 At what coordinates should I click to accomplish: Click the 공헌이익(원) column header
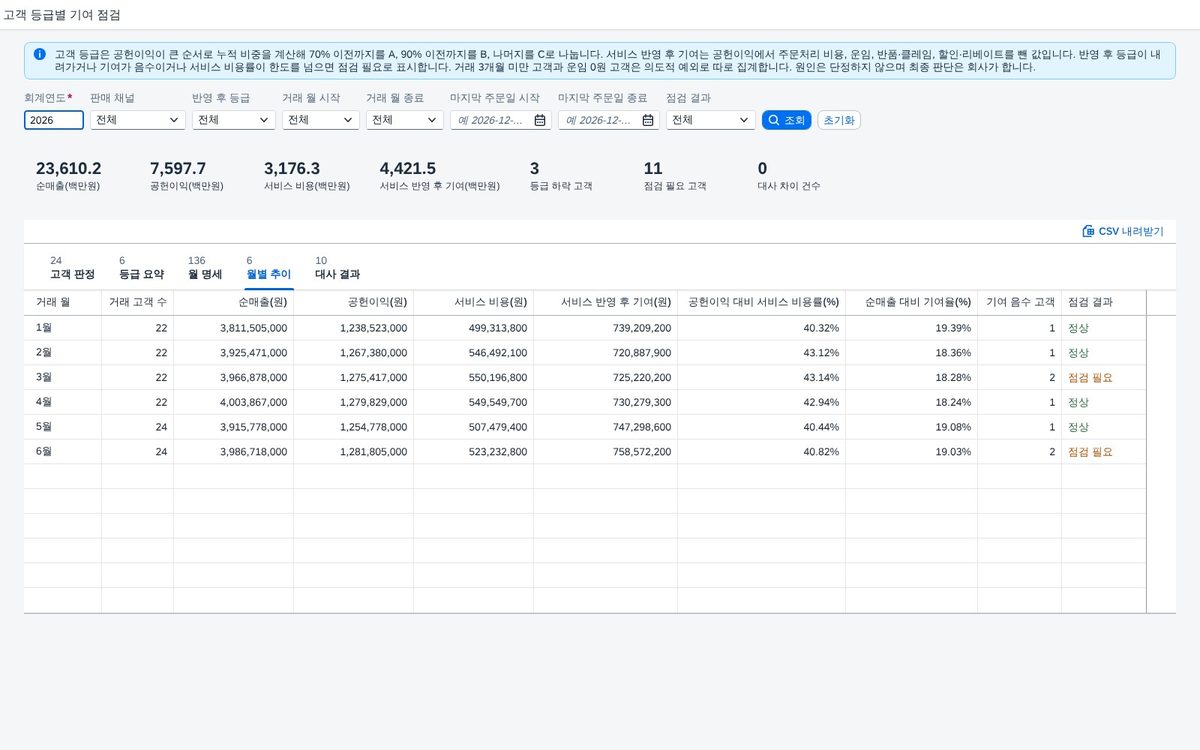click(x=354, y=302)
